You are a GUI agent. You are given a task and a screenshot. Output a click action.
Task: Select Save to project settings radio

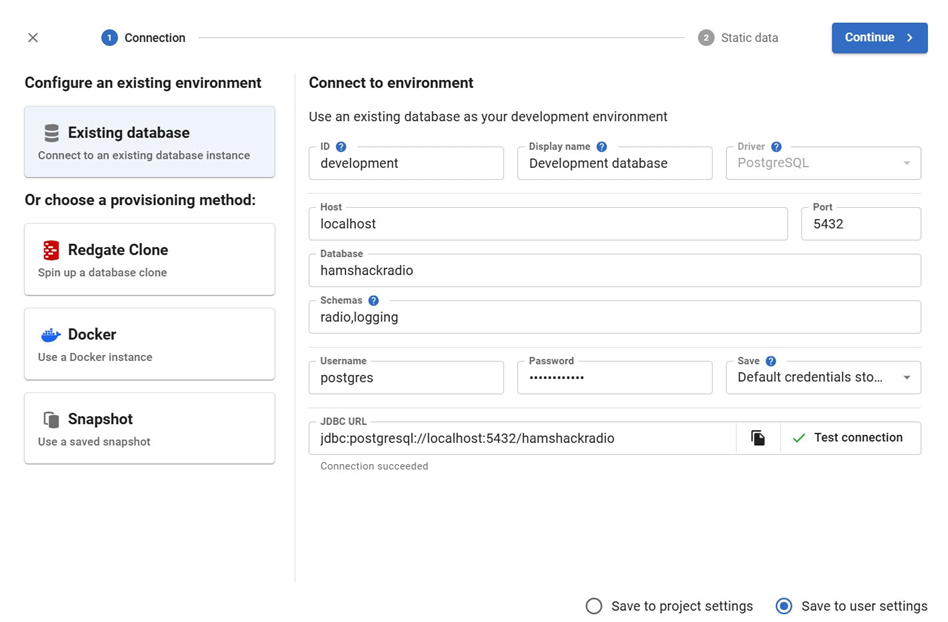594,606
